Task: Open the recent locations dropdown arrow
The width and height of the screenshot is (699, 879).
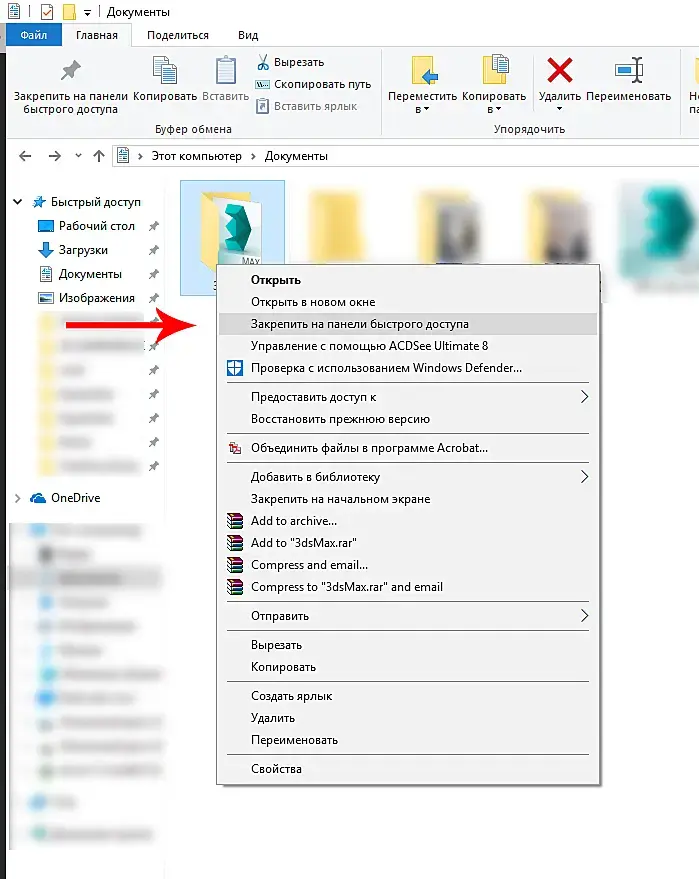Action: click(78, 155)
